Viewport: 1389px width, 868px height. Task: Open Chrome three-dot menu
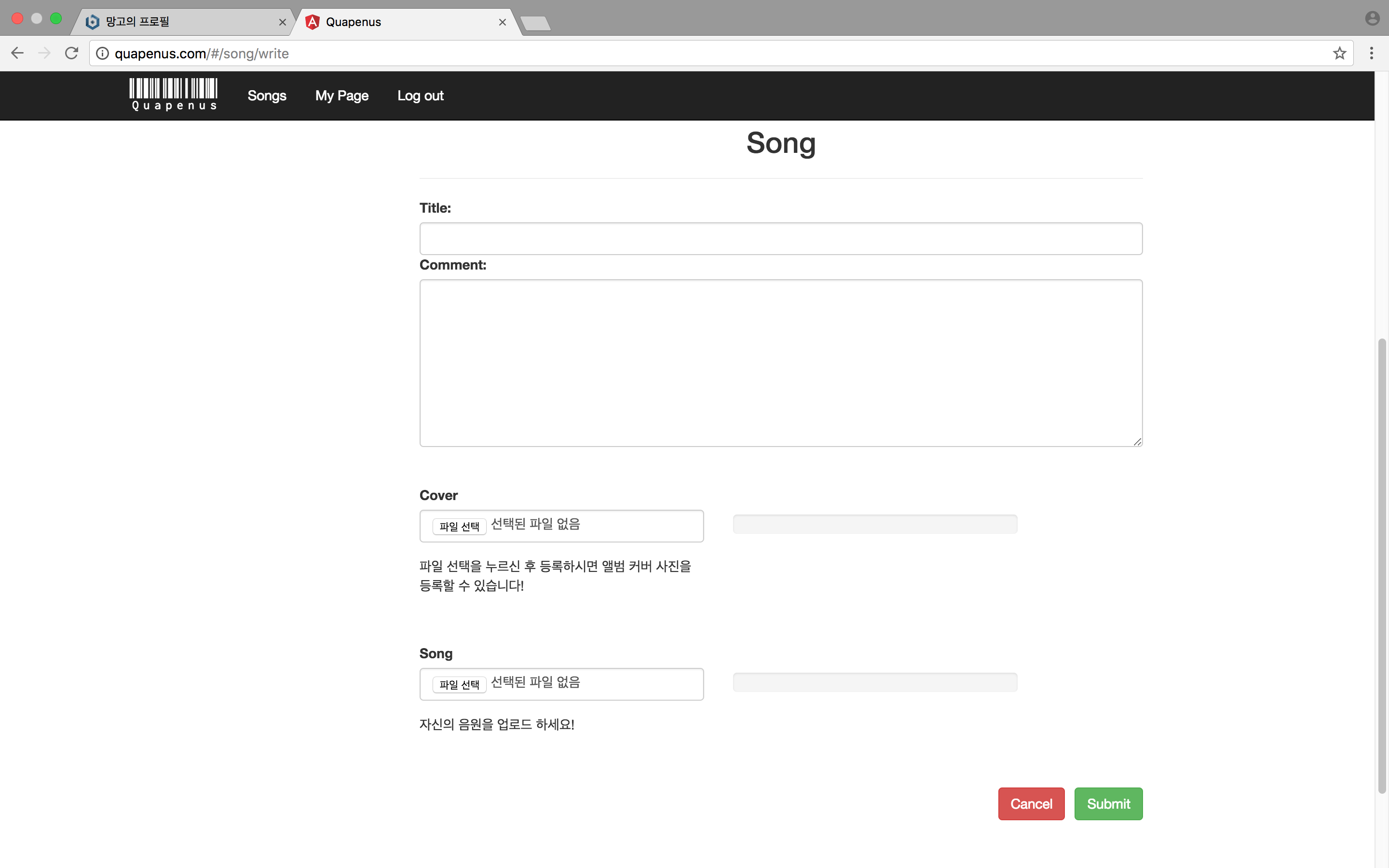(x=1371, y=54)
